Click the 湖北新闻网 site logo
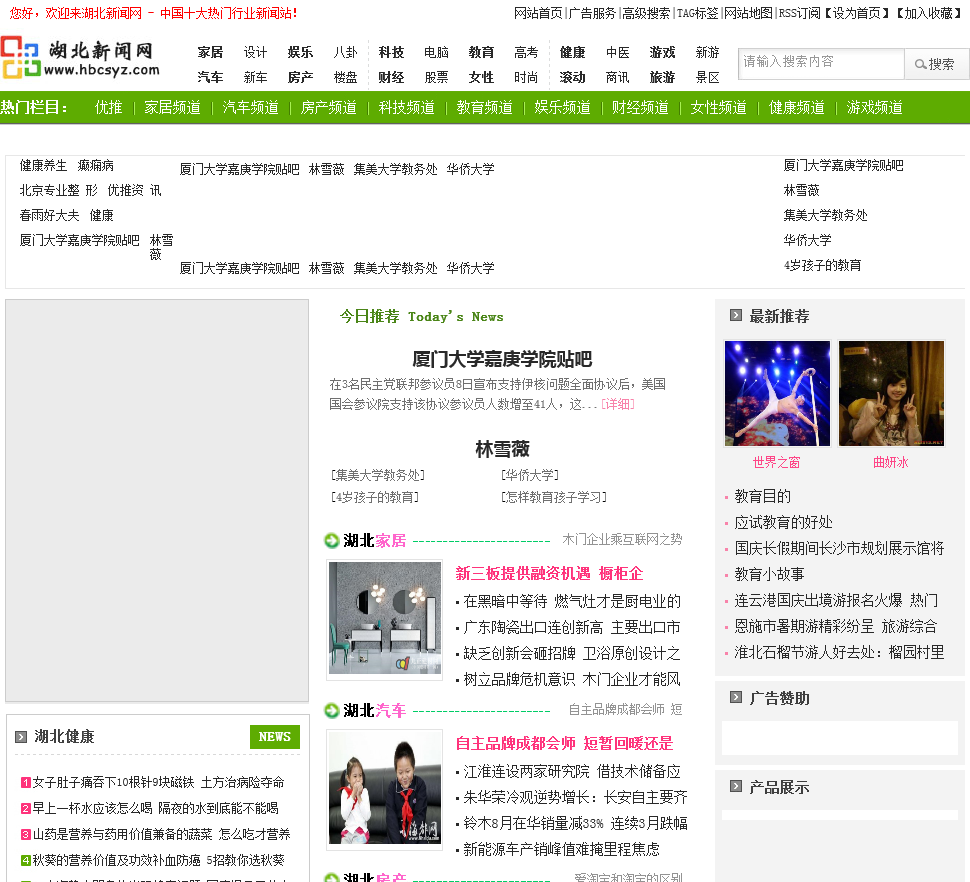The image size is (970, 882). coord(80,58)
